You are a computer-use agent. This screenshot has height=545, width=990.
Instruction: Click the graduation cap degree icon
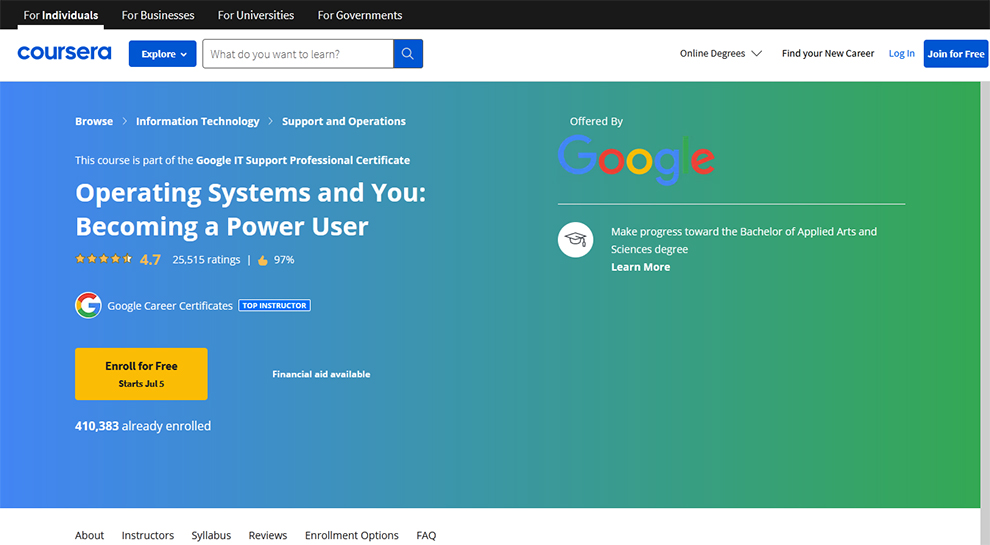pos(575,239)
